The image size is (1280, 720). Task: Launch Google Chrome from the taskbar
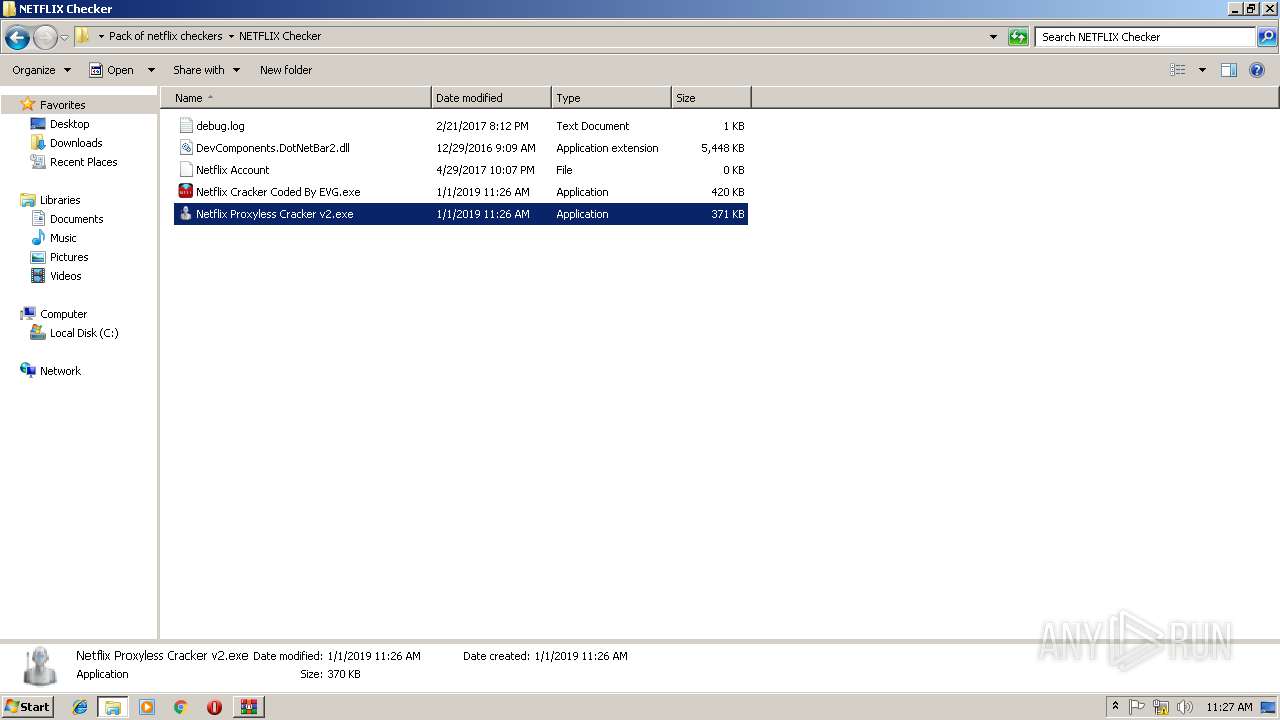coord(181,707)
